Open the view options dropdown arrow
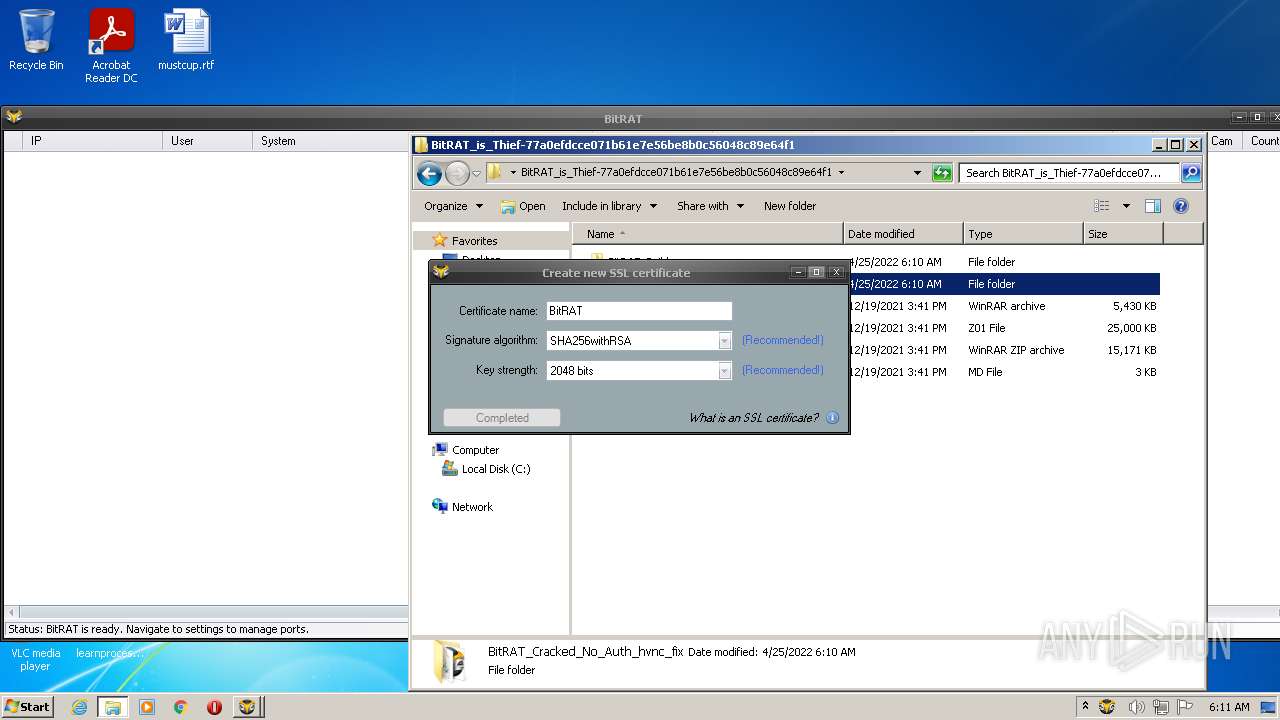This screenshot has width=1280, height=720. tap(1126, 206)
